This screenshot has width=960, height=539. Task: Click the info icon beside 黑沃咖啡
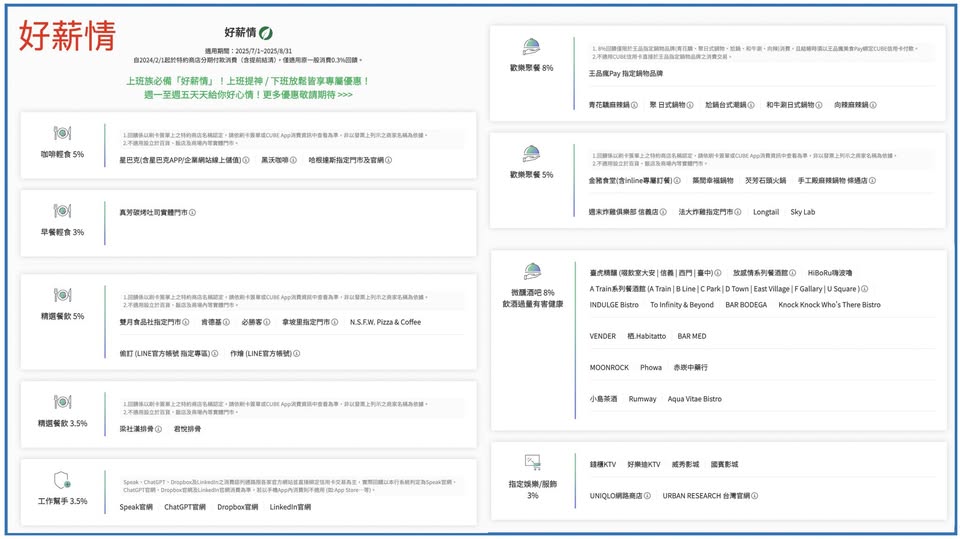(294, 160)
